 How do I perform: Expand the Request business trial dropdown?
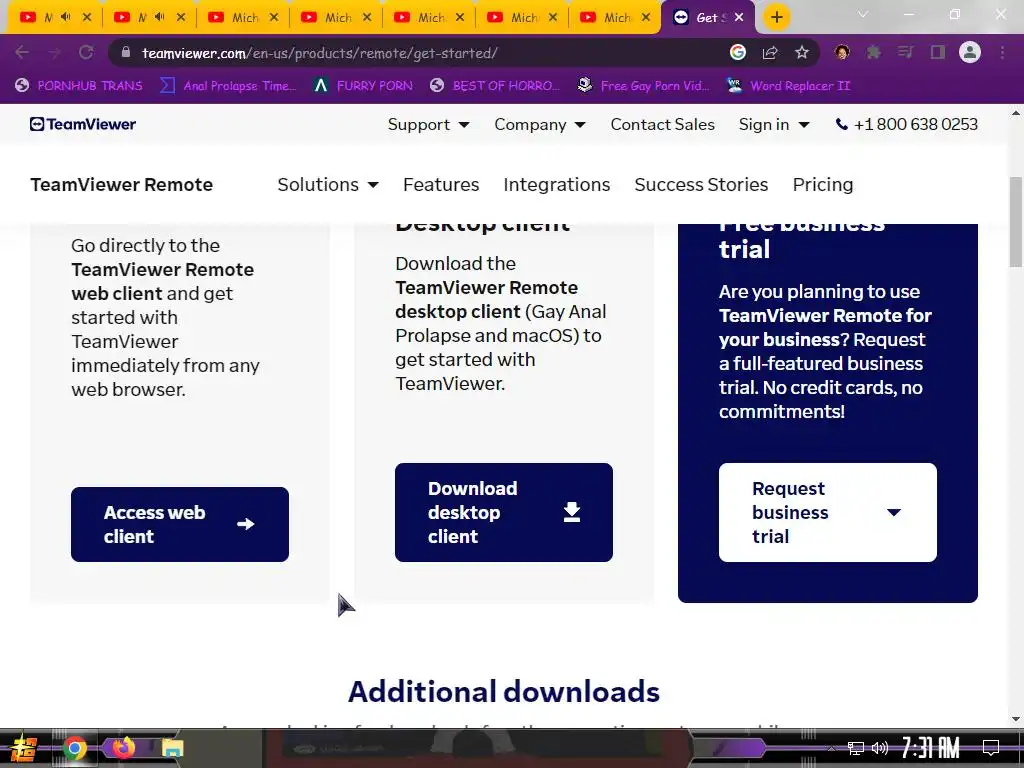point(827,512)
